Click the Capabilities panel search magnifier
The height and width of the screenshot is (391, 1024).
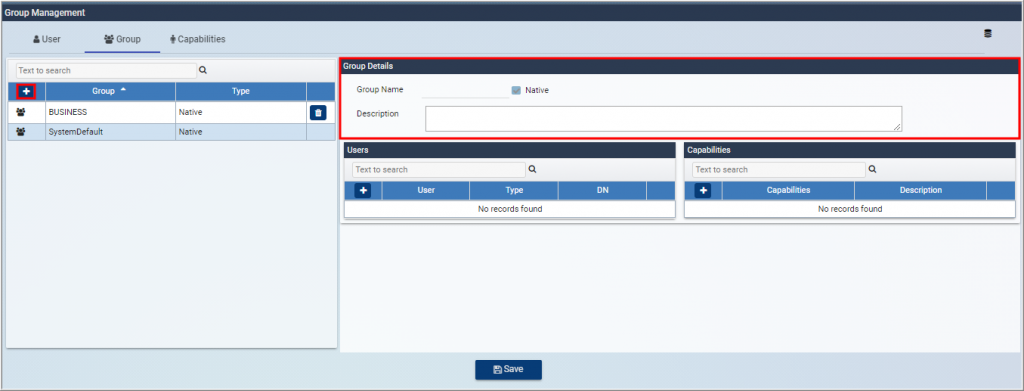tap(872, 169)
